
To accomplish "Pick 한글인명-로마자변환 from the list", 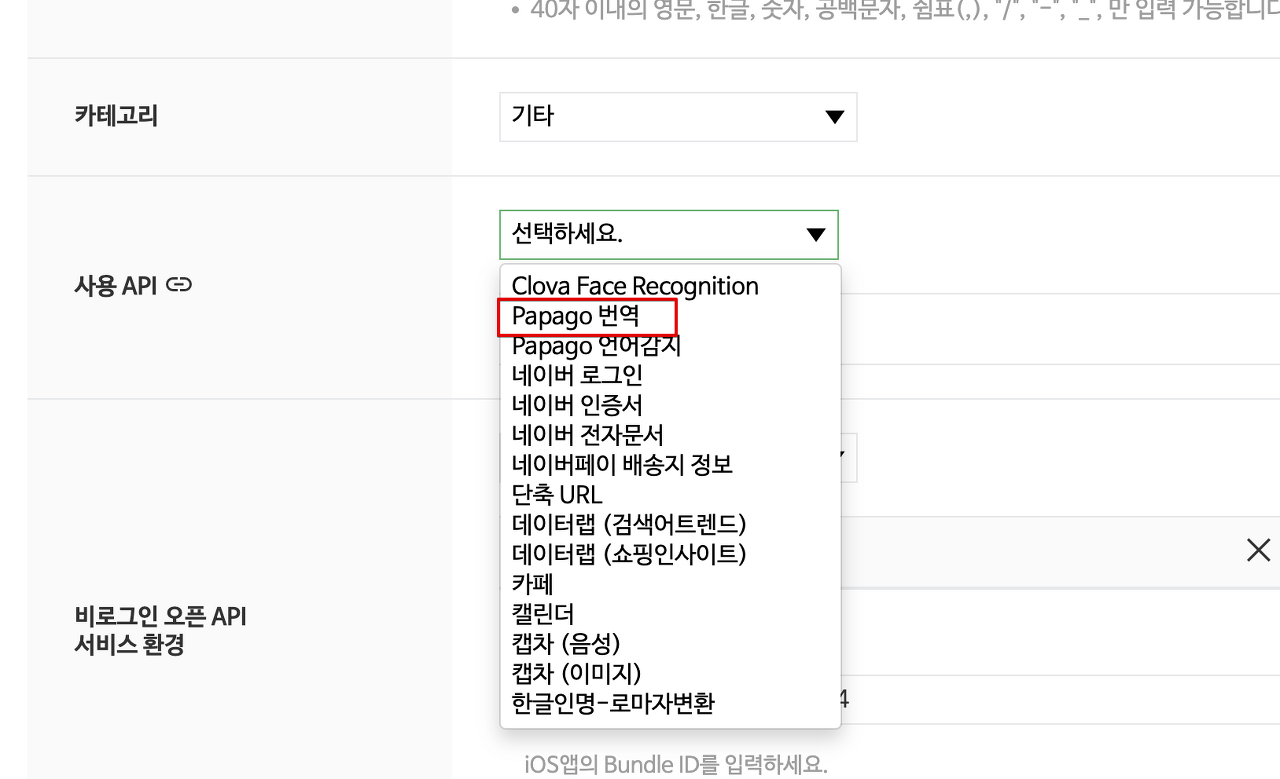I will tap(613, 703).
